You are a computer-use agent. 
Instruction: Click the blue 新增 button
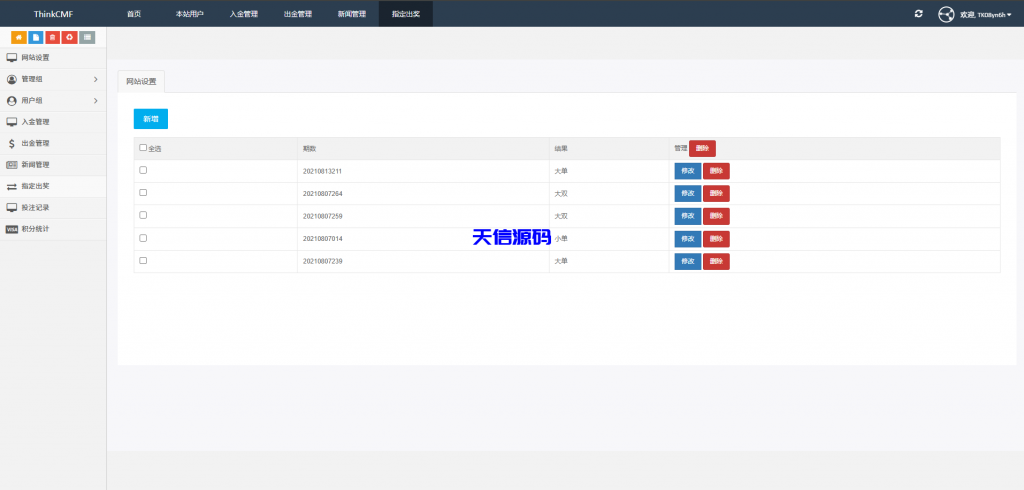(151, 119)
